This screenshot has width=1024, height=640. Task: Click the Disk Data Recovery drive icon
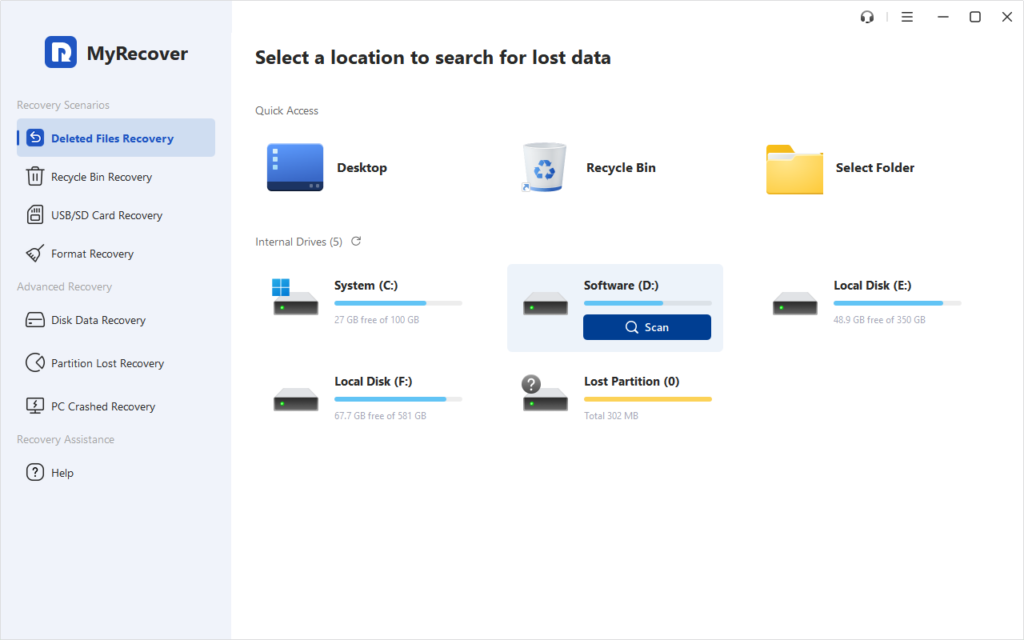tap(35, 320)
